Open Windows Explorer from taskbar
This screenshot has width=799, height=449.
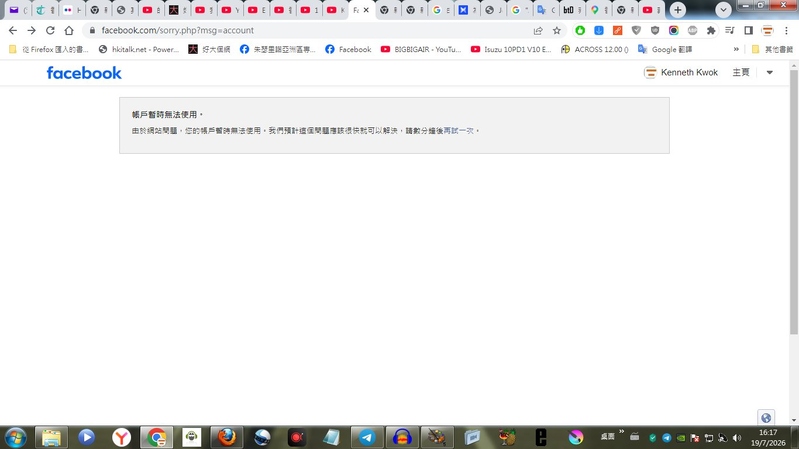51,437
